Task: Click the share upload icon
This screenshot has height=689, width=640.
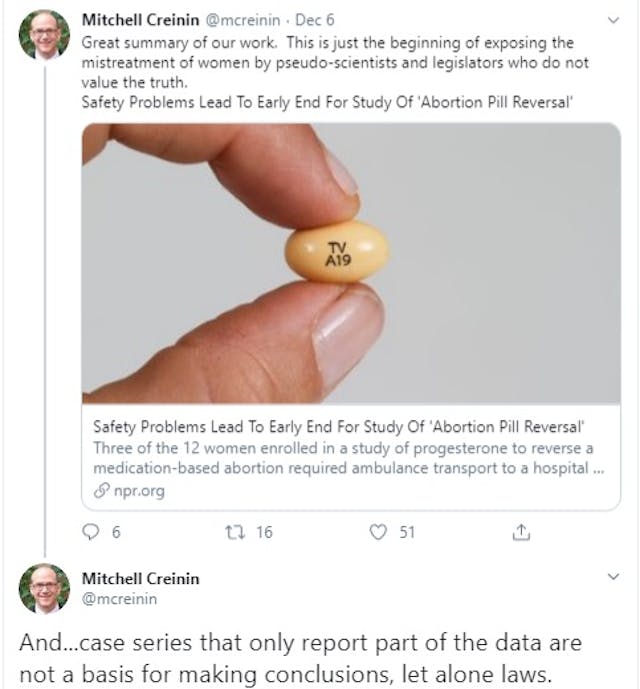Action: (520, 533)
